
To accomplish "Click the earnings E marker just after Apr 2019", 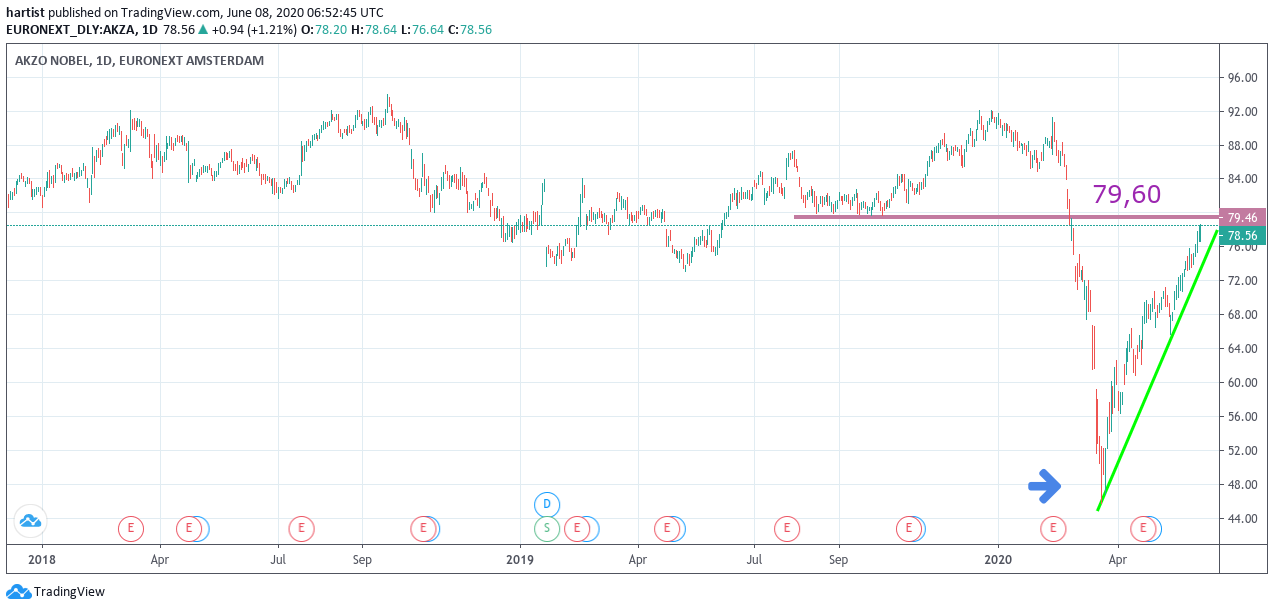I will [666, 528].
